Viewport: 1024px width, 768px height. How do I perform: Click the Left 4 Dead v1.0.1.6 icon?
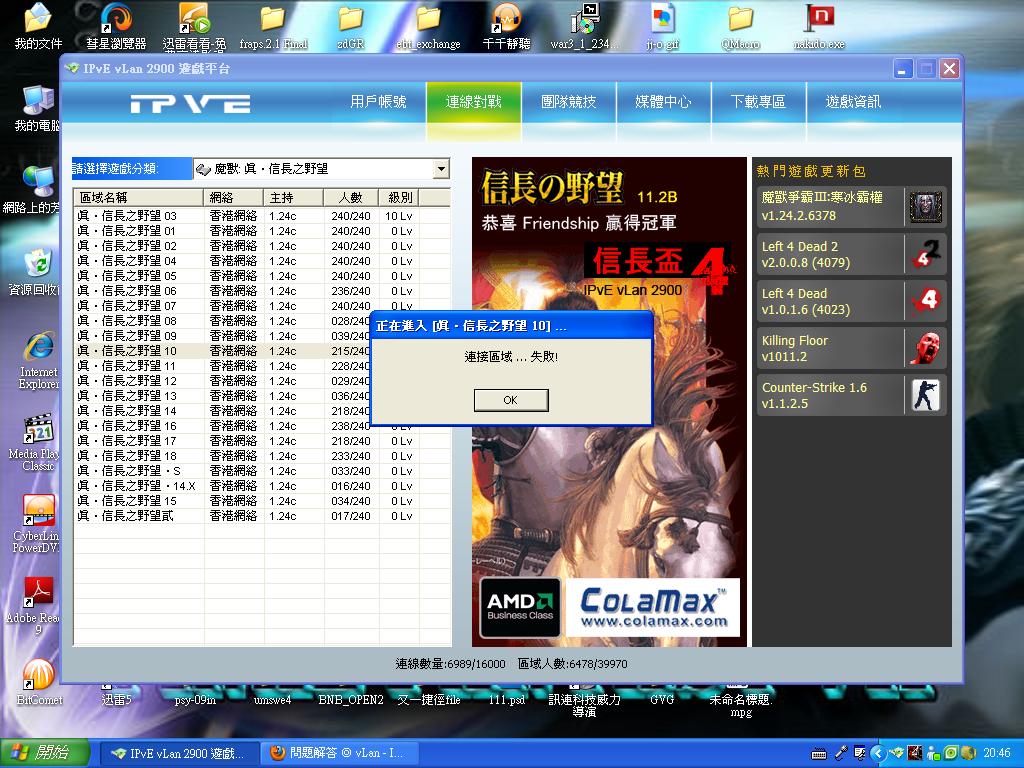(x=925, y=301)
